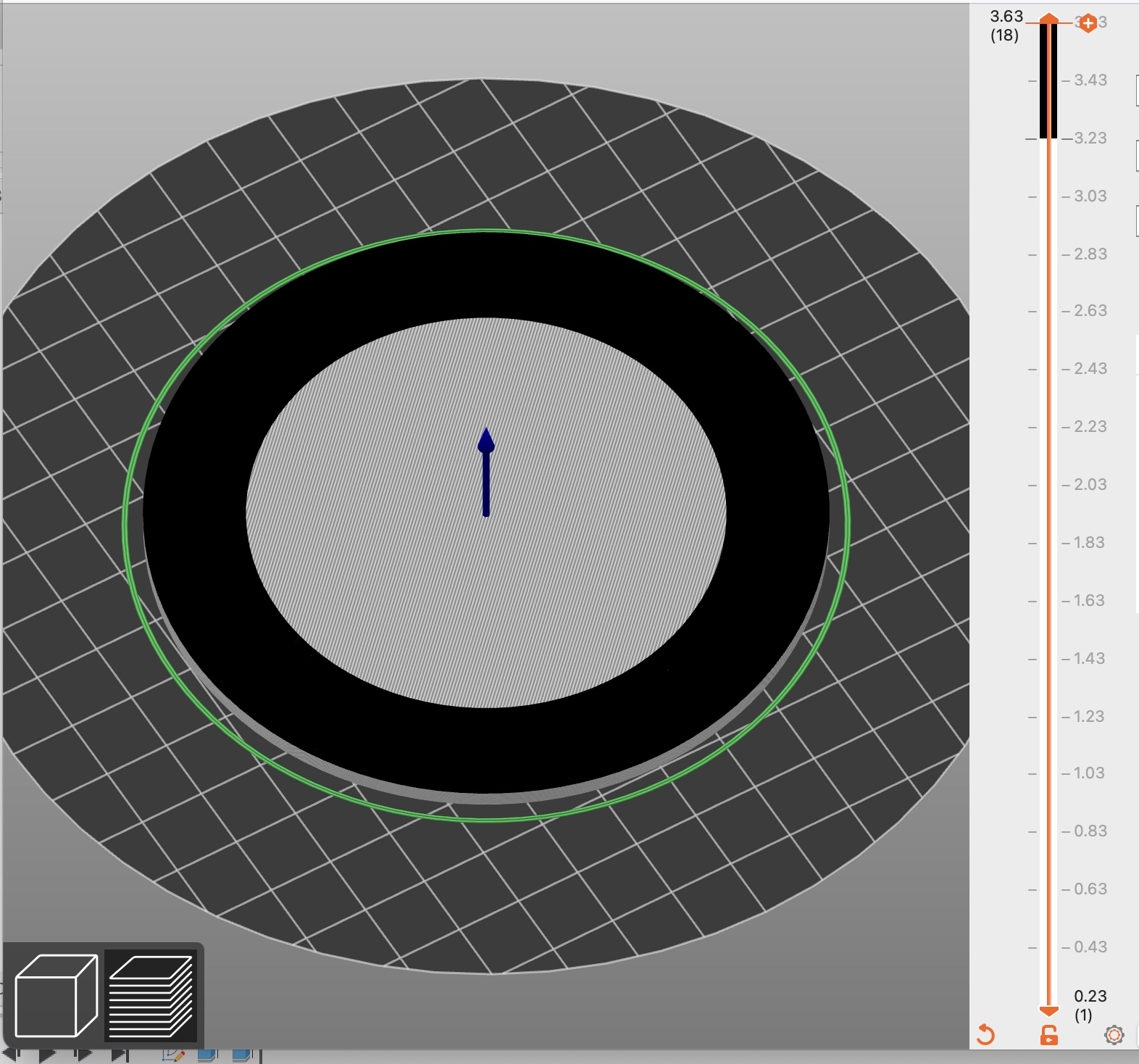Grab the upper layer slider thumb
The width and height of the screenshot is (1139, 1064).
coord(1048,18)
